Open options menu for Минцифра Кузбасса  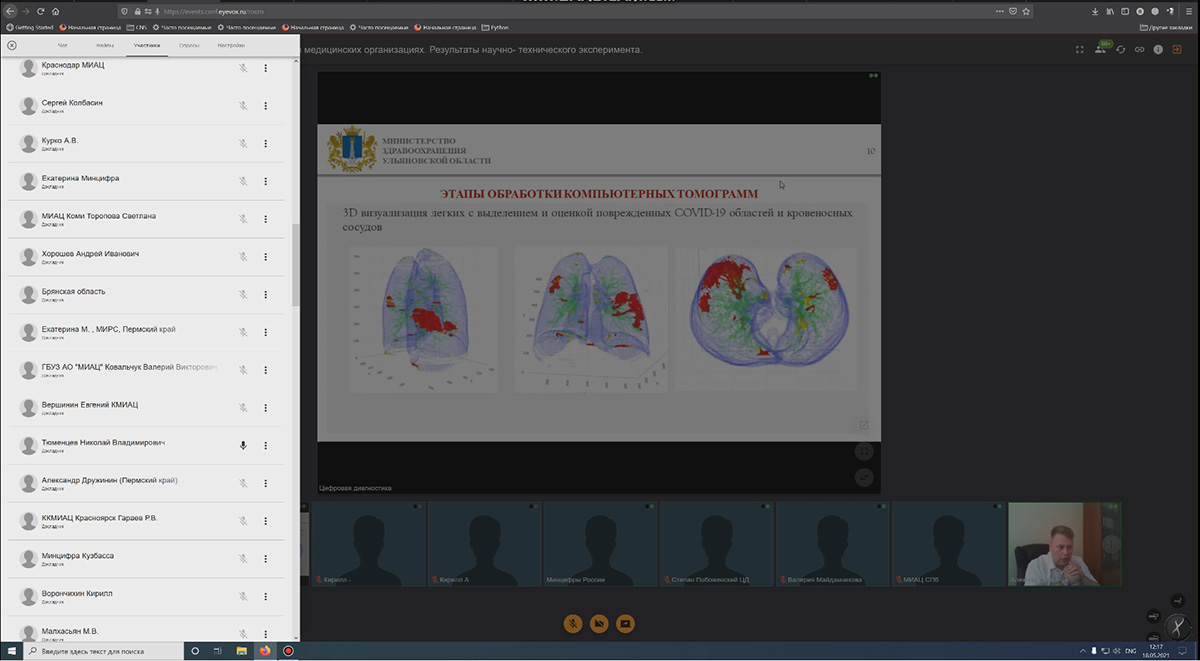tap(266, 559)
